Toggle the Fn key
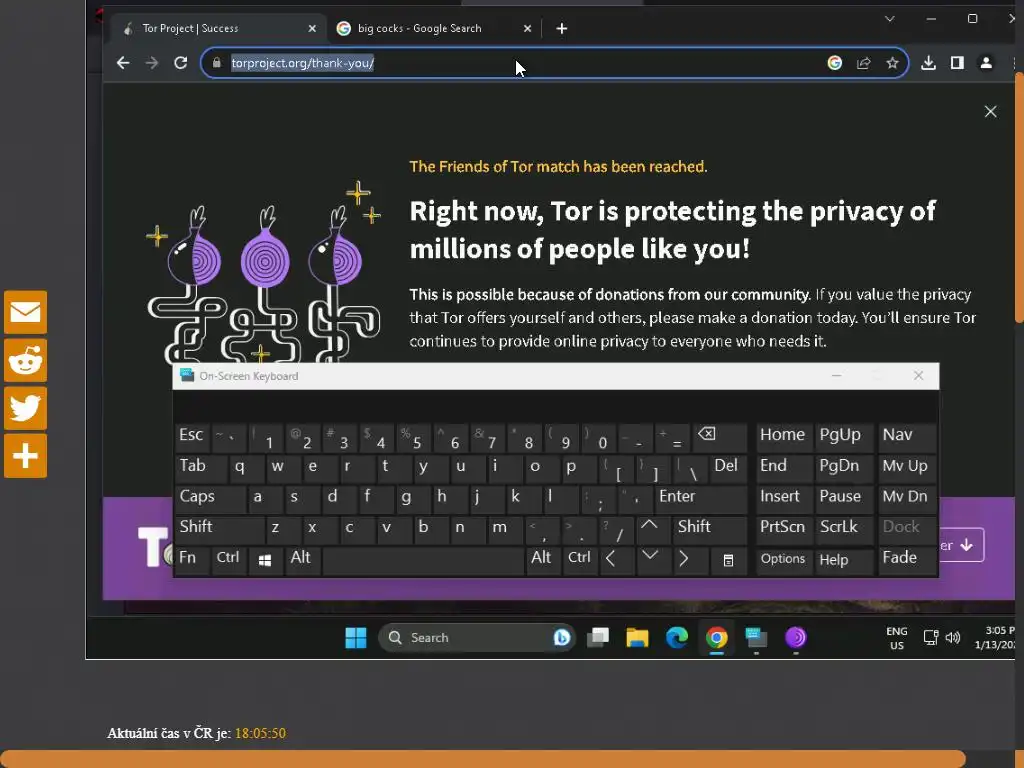 tap(192, 560)
